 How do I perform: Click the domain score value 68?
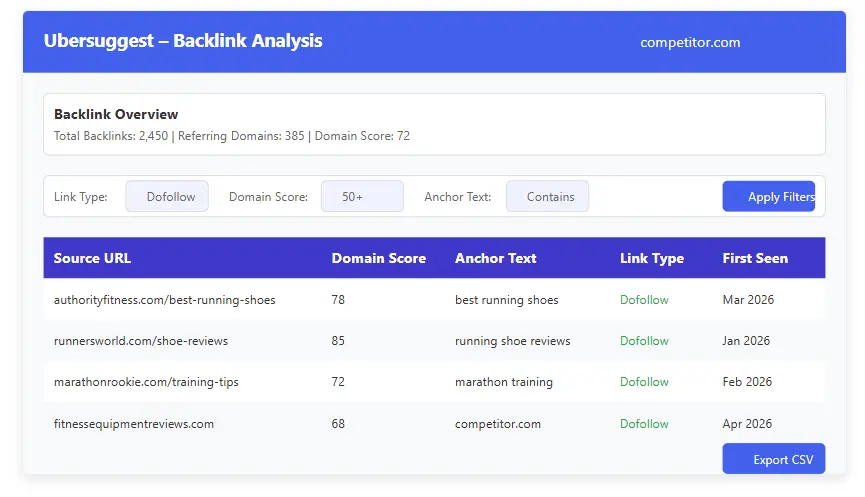tap(338, 424)
